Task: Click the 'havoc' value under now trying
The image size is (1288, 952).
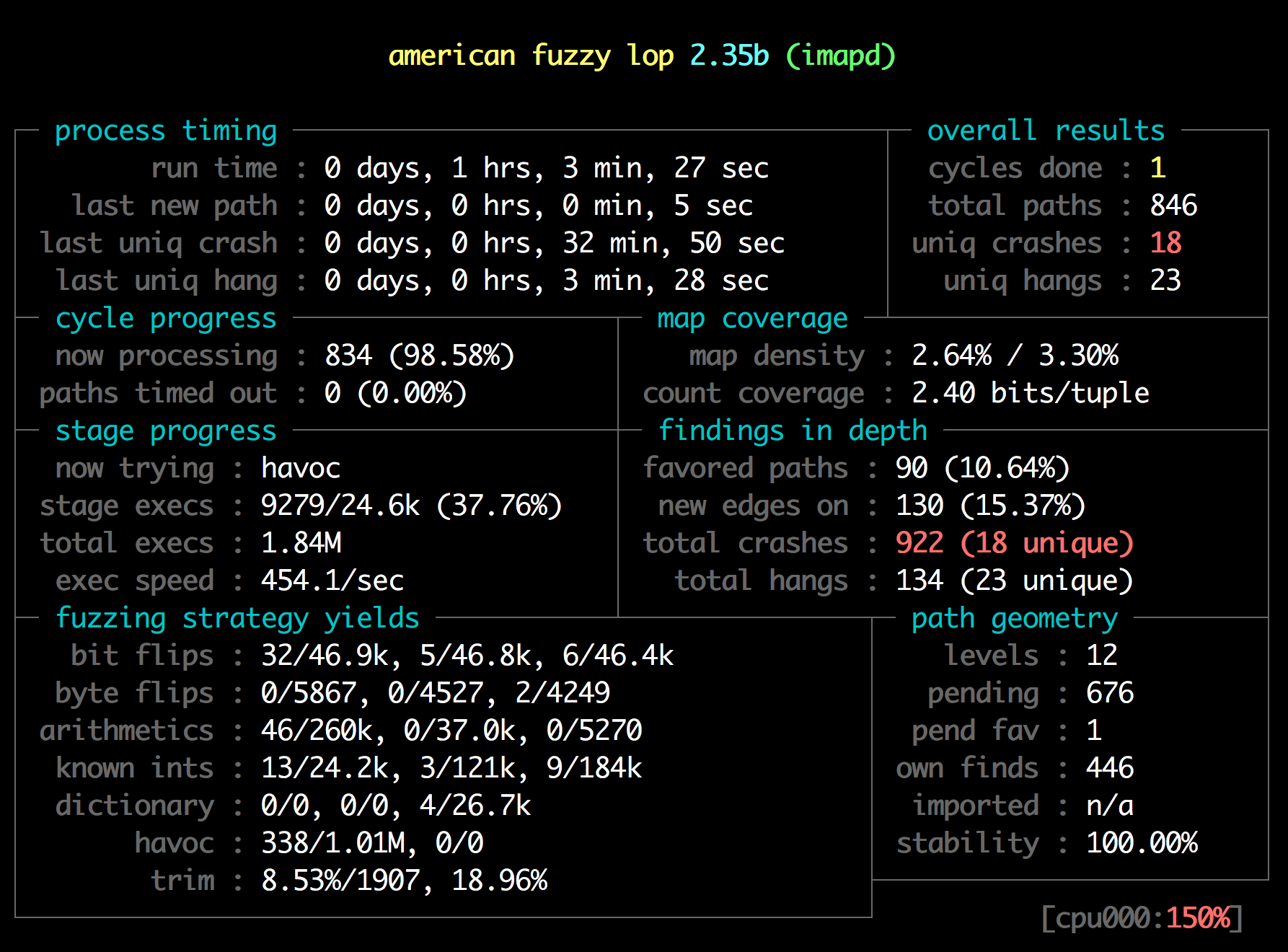Action: pos(301,469)
